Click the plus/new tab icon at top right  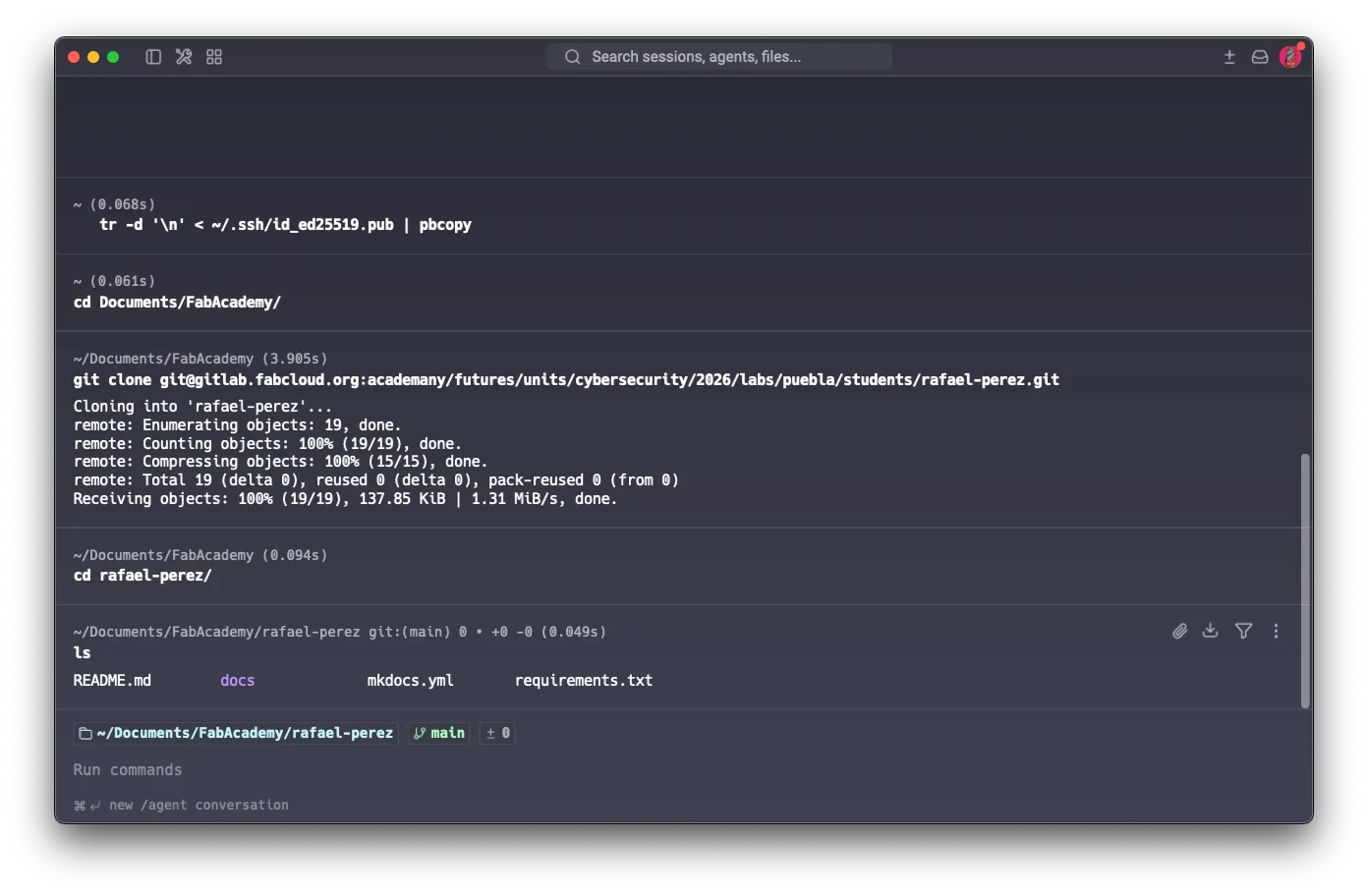coord(1228,57)
